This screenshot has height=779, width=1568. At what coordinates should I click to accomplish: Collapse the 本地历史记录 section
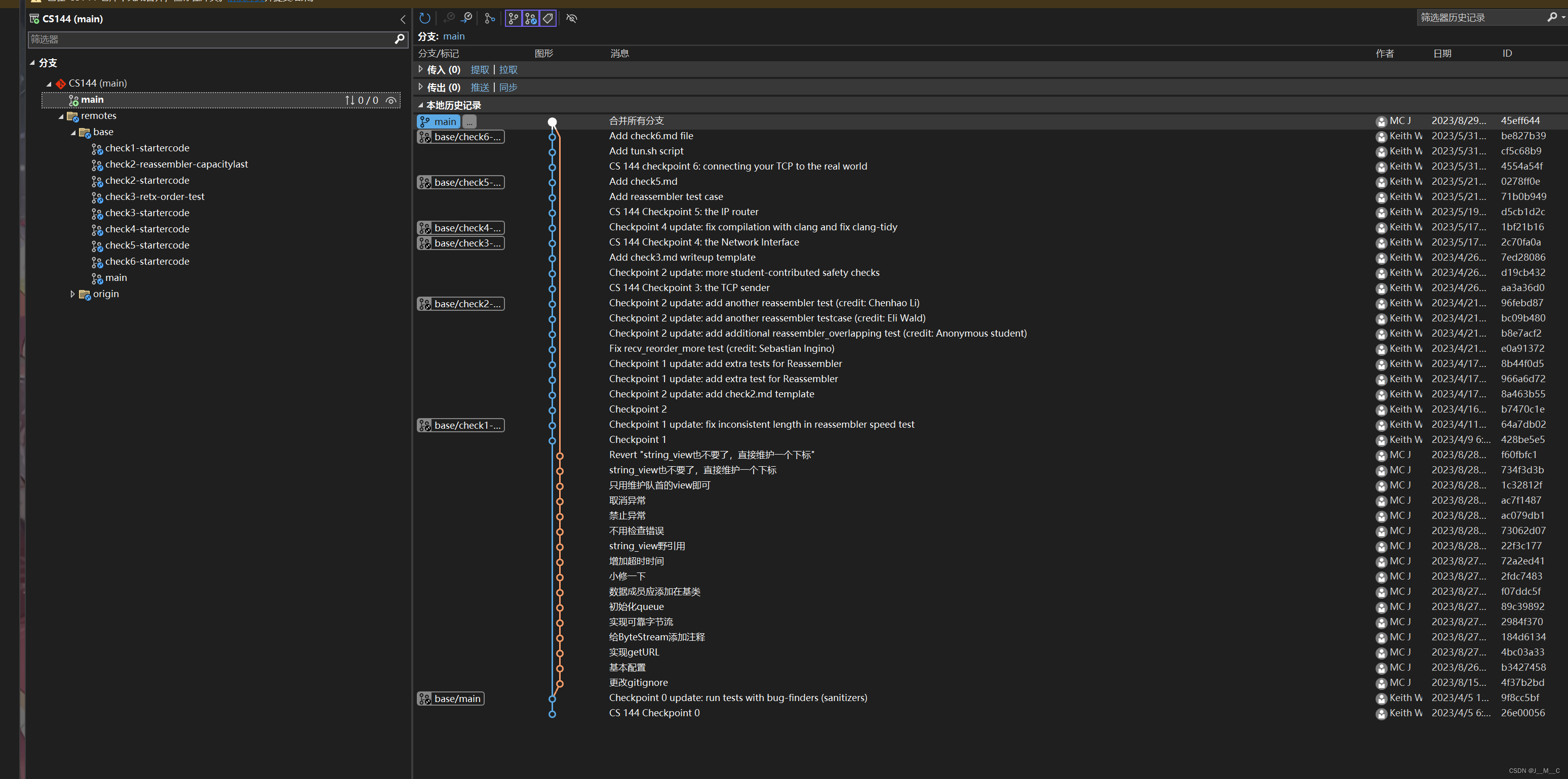pyautogui.click(x=420, y=105)
